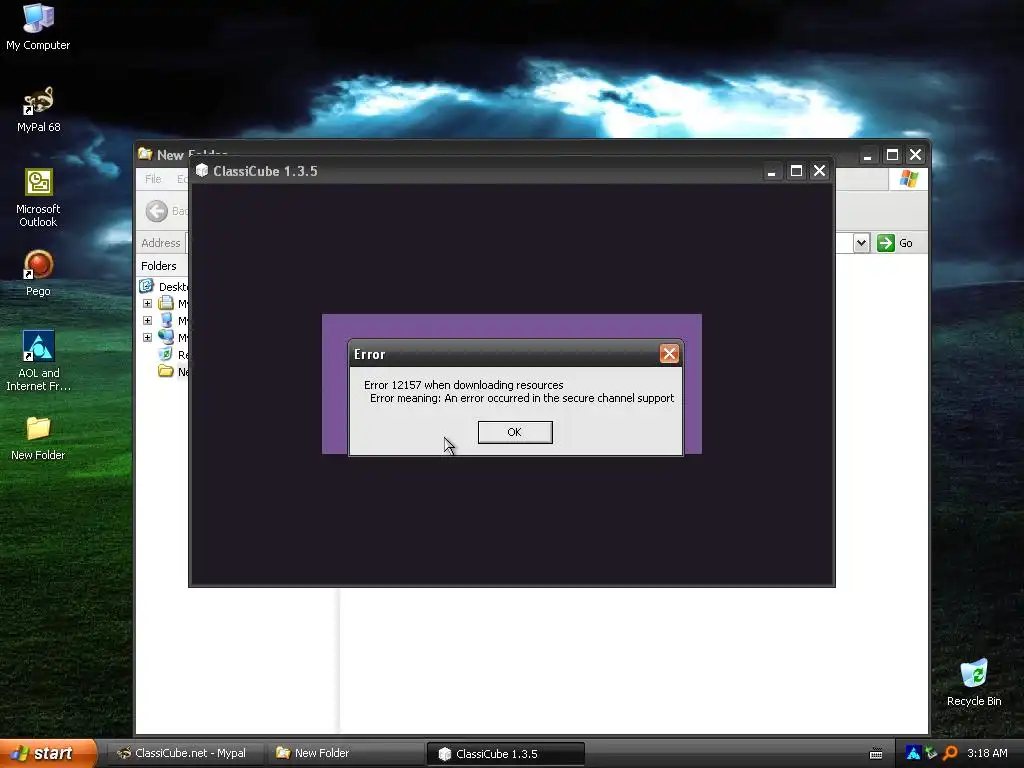
Task: Close the ClassiCube 1.3.5 window
Action: point(819,171)
